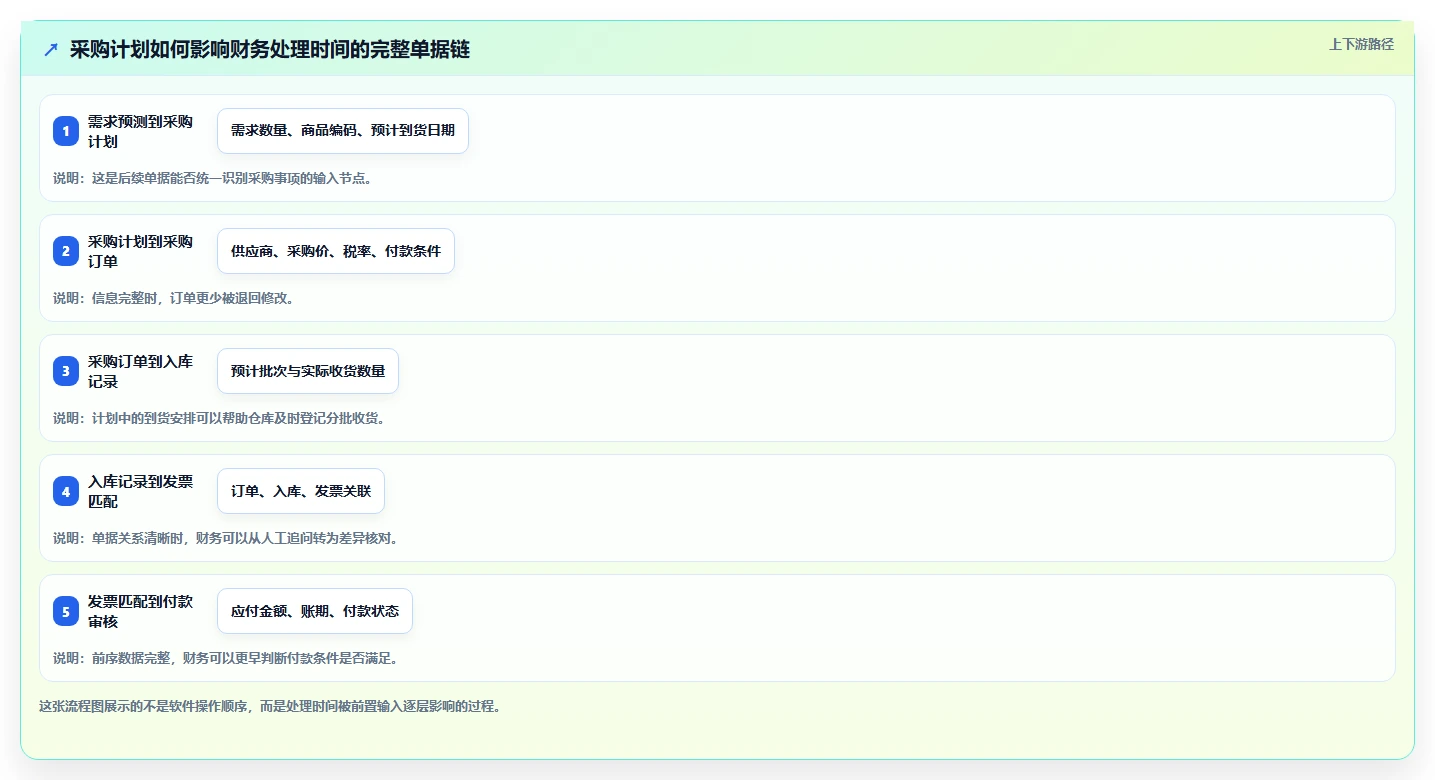This screenshot has height=780, width=1435.
Task: Click the 订单、入库、发票关联 chip
Action: tap(301, 491)
